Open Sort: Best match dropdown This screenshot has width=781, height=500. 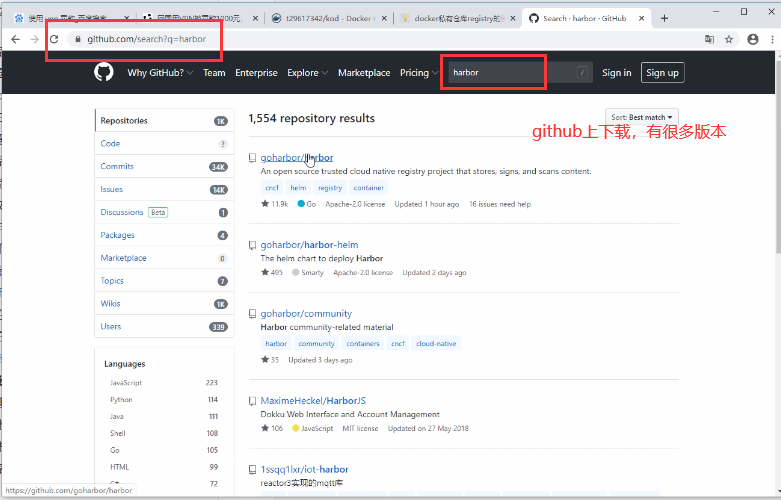pos(642,117)
